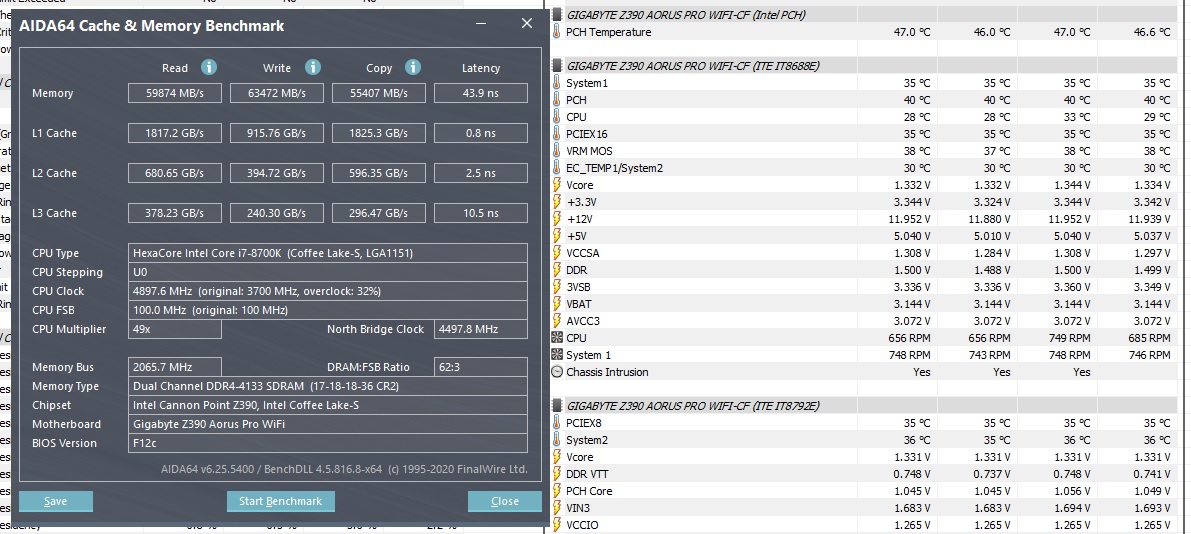Select the VRM MOS row label
The image size is (1191, 534).
click(x=589, y=151)
